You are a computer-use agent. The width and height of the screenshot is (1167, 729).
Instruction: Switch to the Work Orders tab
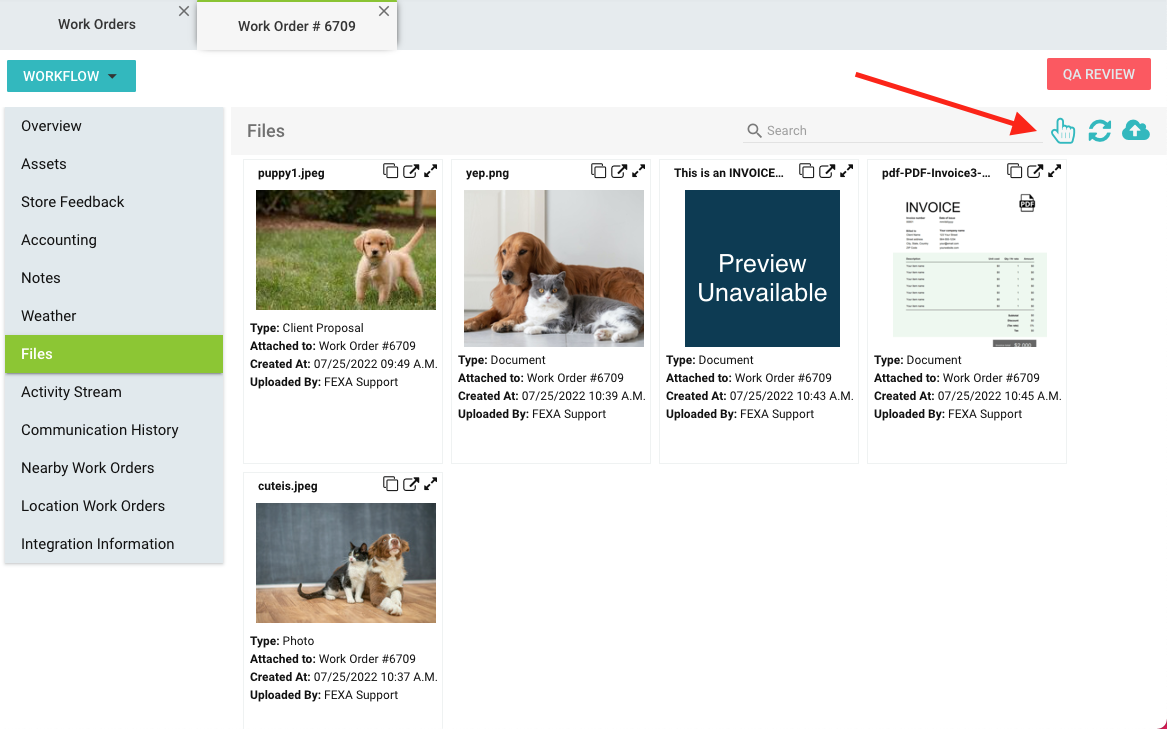tap(97, 24)
